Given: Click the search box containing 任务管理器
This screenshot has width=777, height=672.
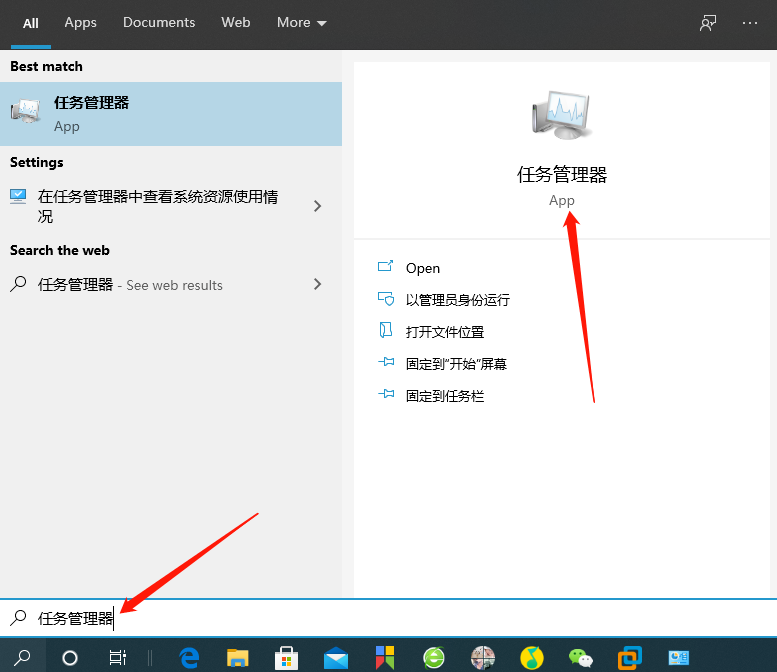Looking at the screenshot, I should (400, 619).
